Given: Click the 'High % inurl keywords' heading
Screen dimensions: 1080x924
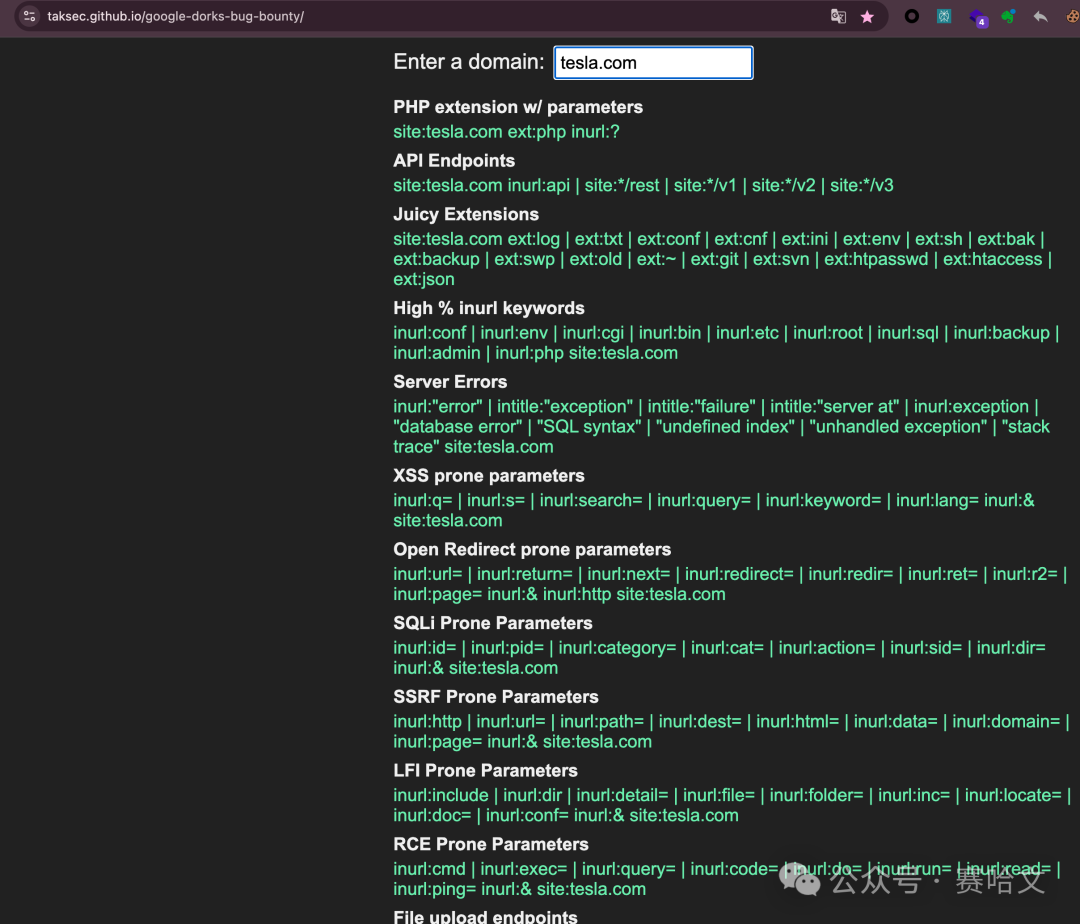Looking at the screenshot, I should (x=489, y=308).
